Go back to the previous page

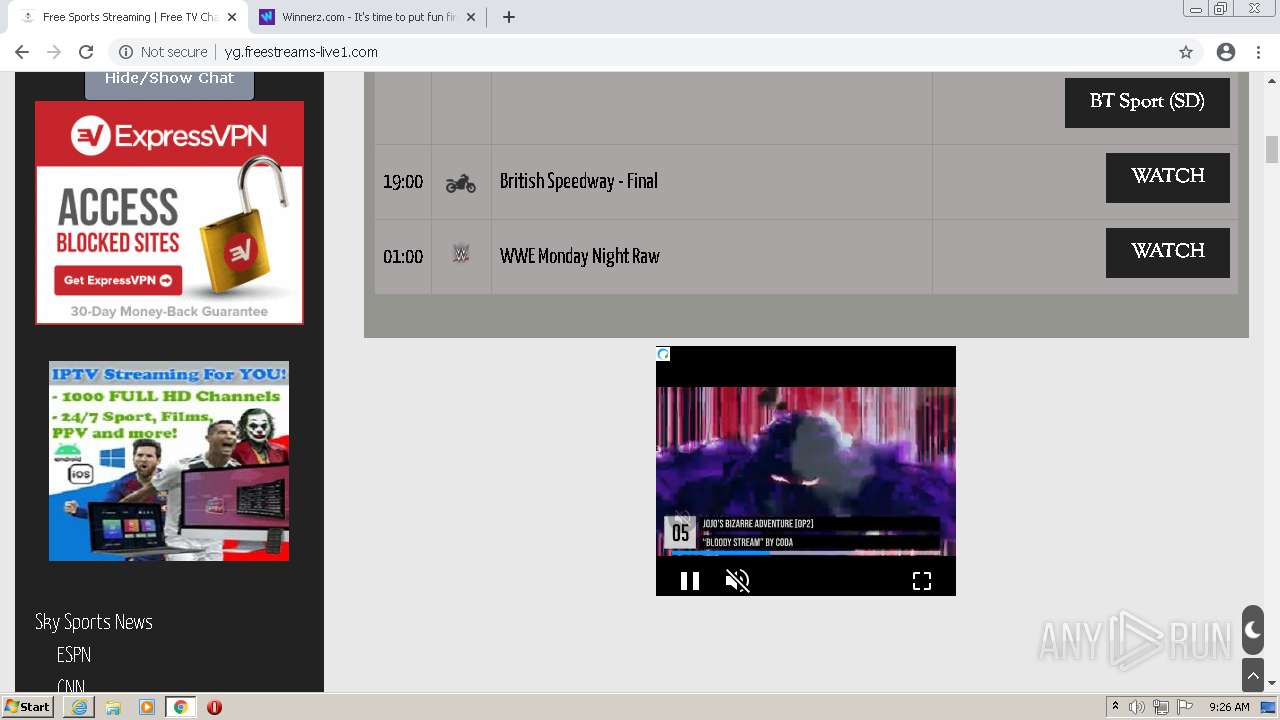(22, 52)
